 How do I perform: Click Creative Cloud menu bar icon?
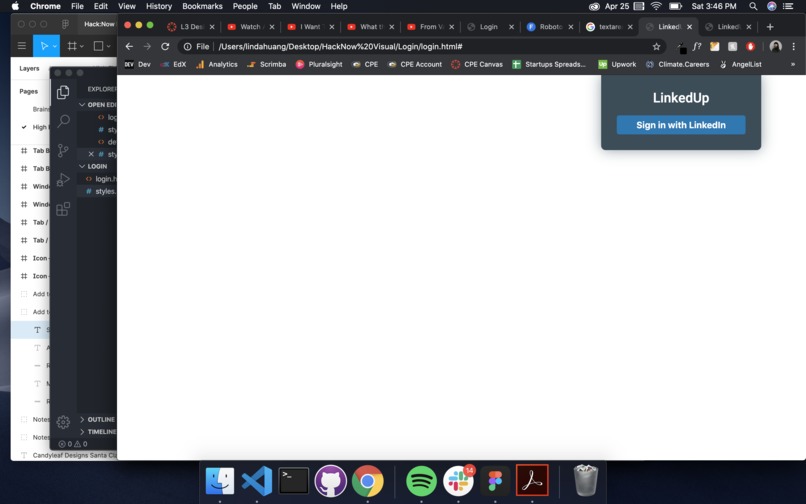pos(594,6)
